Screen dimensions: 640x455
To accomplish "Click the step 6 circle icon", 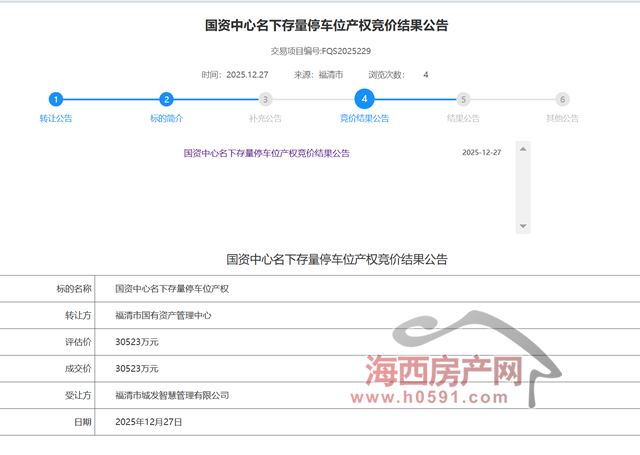I will [563, 99].
